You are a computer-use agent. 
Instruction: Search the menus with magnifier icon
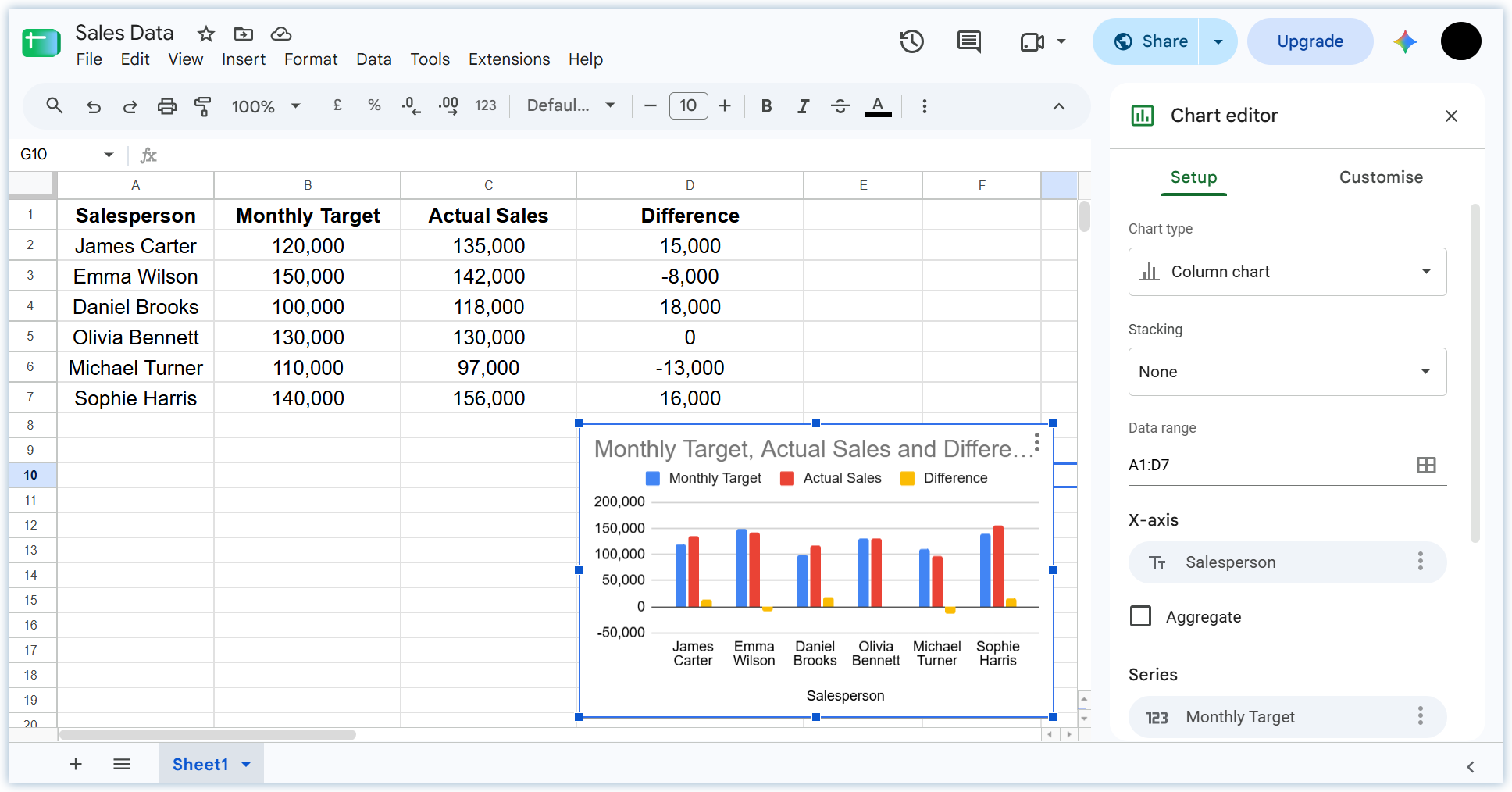point(54,105)
